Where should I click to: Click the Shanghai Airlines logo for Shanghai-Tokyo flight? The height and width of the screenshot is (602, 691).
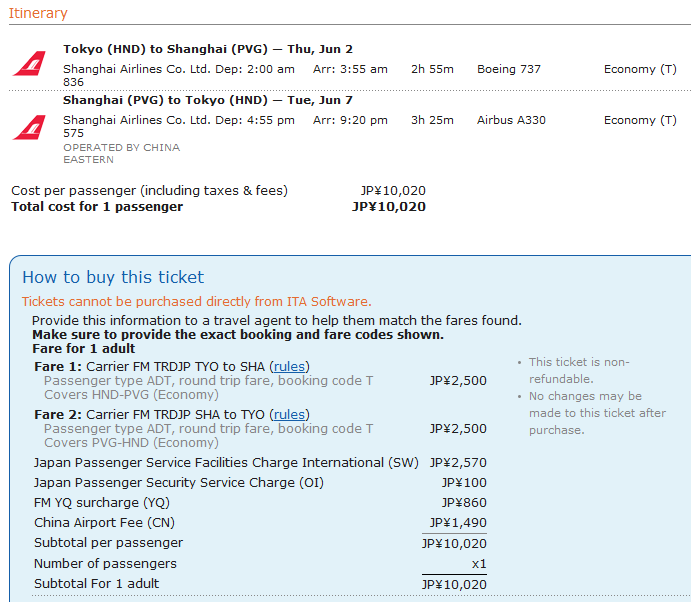tap(29, 127)
